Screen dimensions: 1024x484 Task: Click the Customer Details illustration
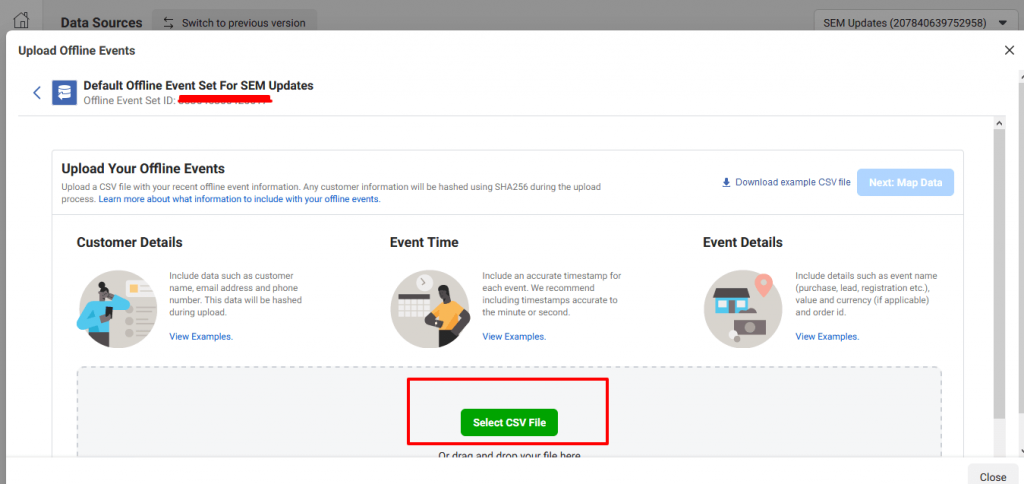pos(118,309)
